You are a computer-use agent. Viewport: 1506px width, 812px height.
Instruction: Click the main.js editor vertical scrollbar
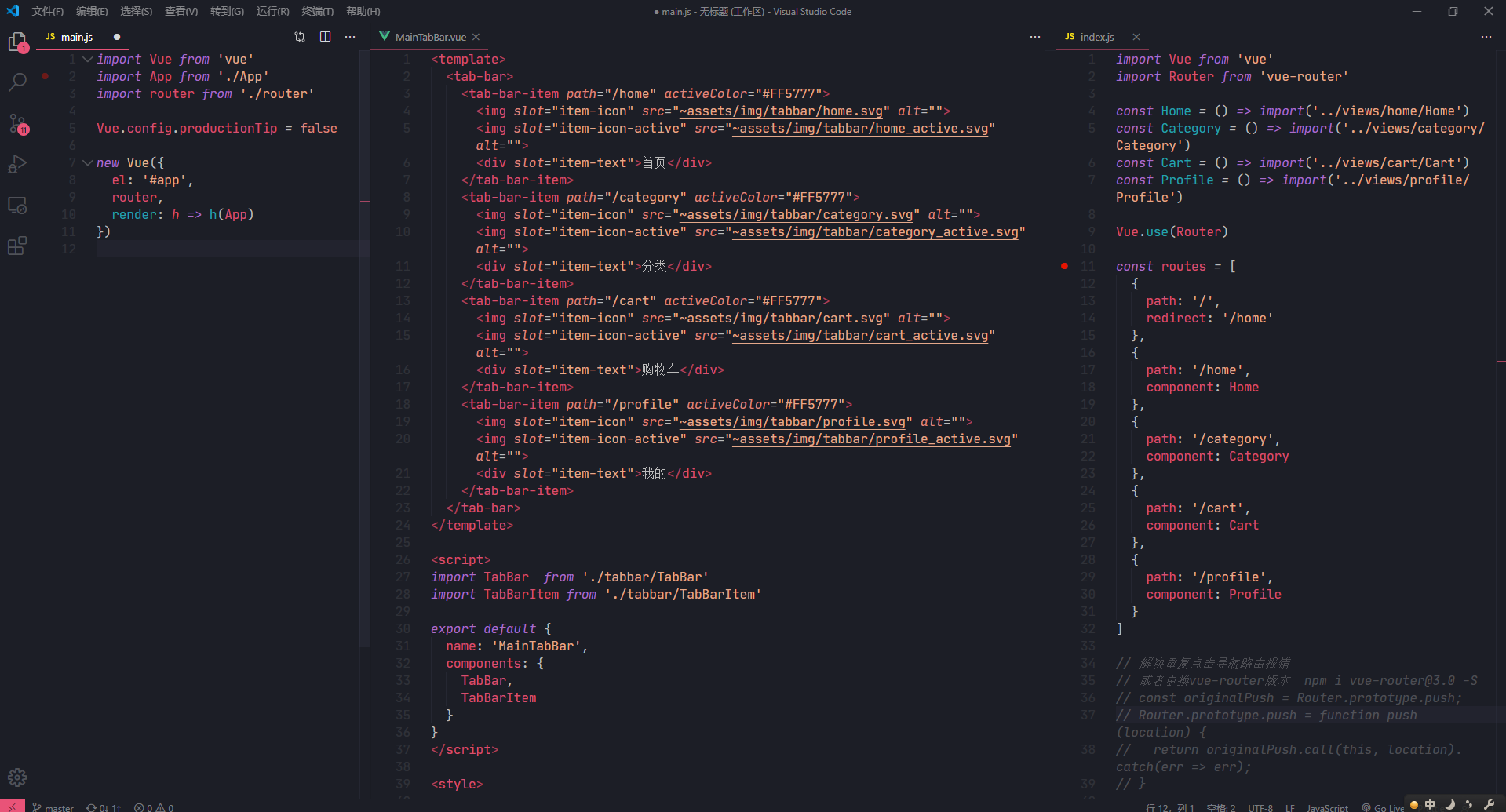[364, 349]
